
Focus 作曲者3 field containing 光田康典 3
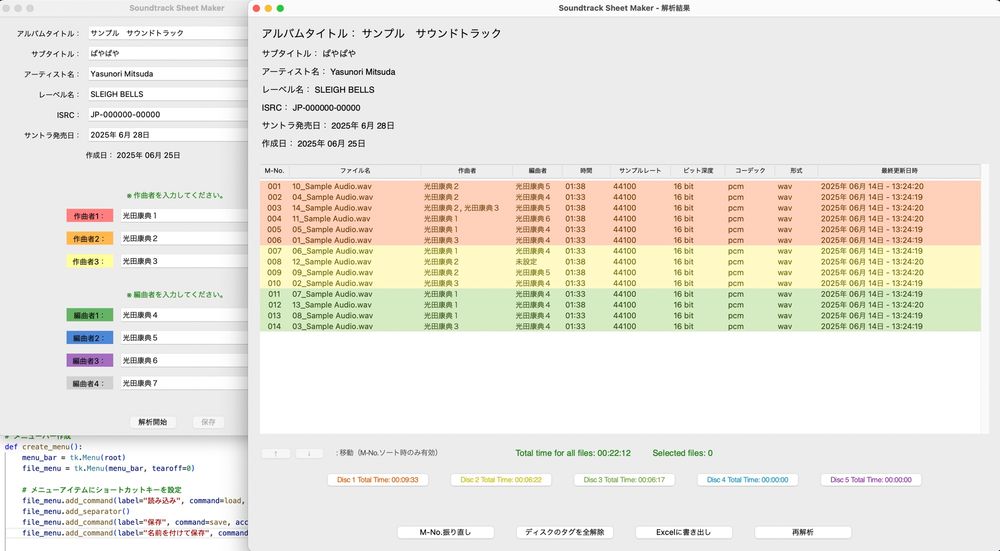coord(184,261)
